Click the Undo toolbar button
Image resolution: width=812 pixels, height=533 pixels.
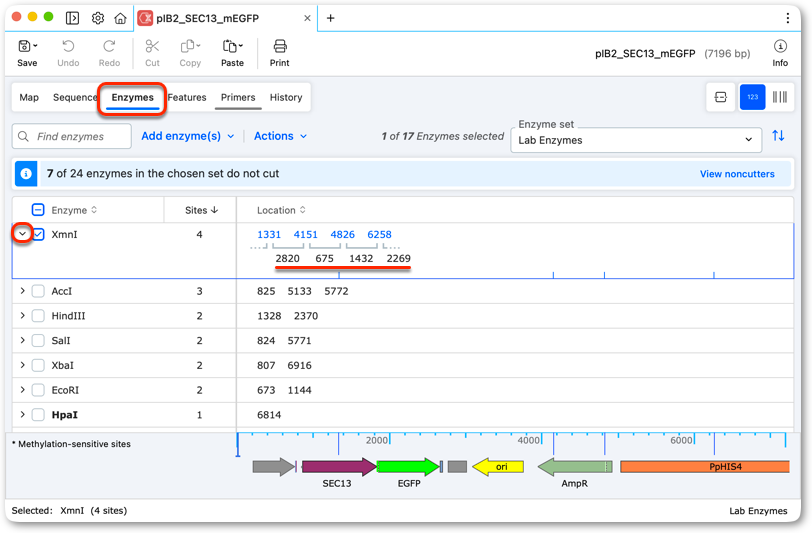[68, 53]
